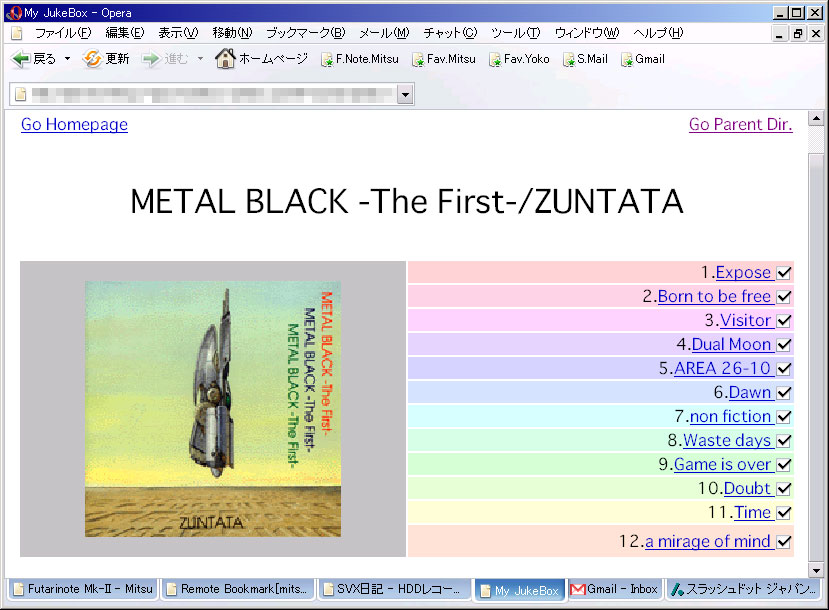Open the Back button history dropdown arrow
This screenshot has width=829, height=610.
coord(68,59)
